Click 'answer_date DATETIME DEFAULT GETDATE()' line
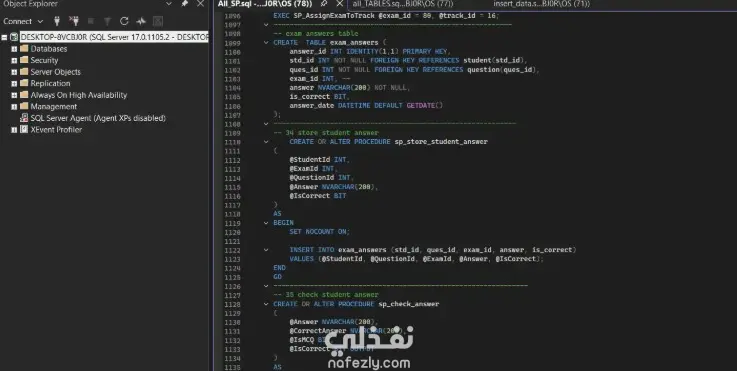Screen dimensions: 737x371 [366, 106]
